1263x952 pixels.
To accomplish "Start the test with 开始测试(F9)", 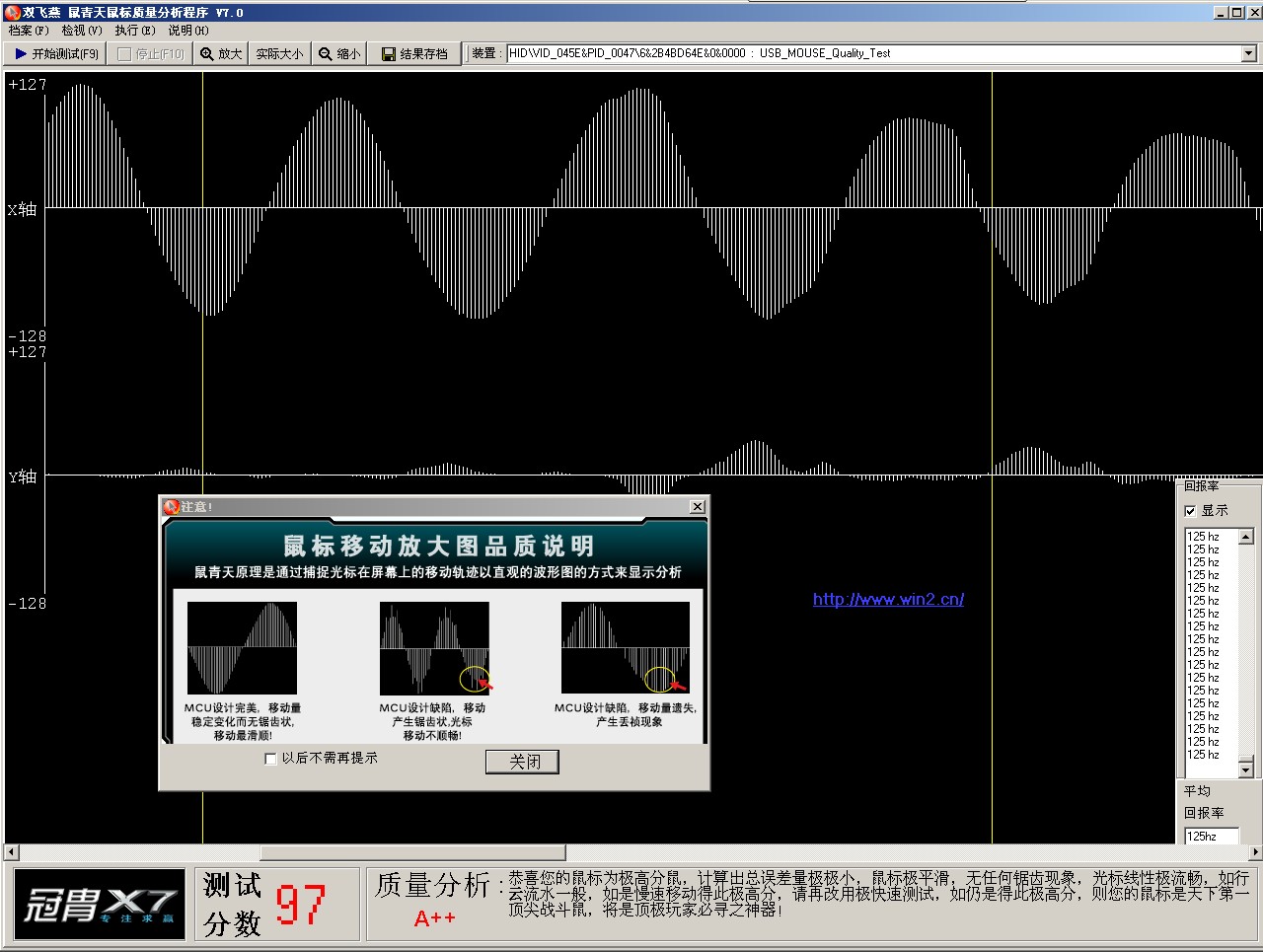I will click(56, 54).
